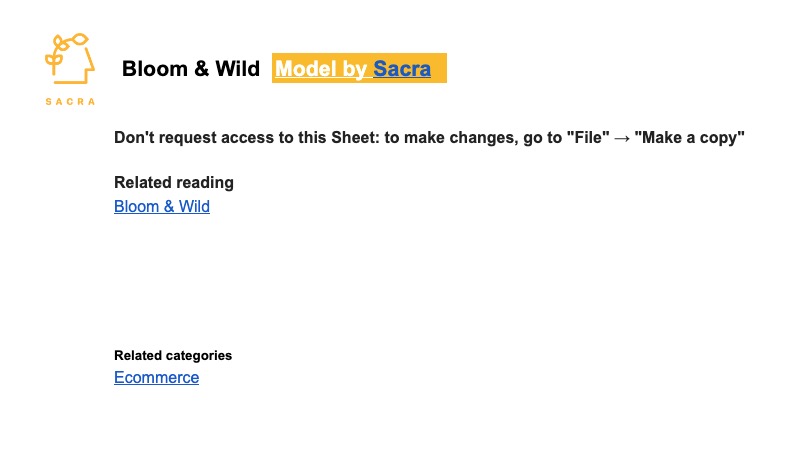
Task: Click the "Make a copy" quoted text
Action: click(x=690, y=137)
